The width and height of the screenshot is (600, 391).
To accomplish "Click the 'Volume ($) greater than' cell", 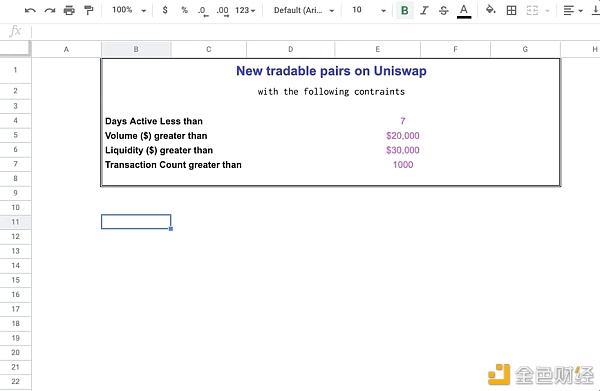I will pos(156,136).
